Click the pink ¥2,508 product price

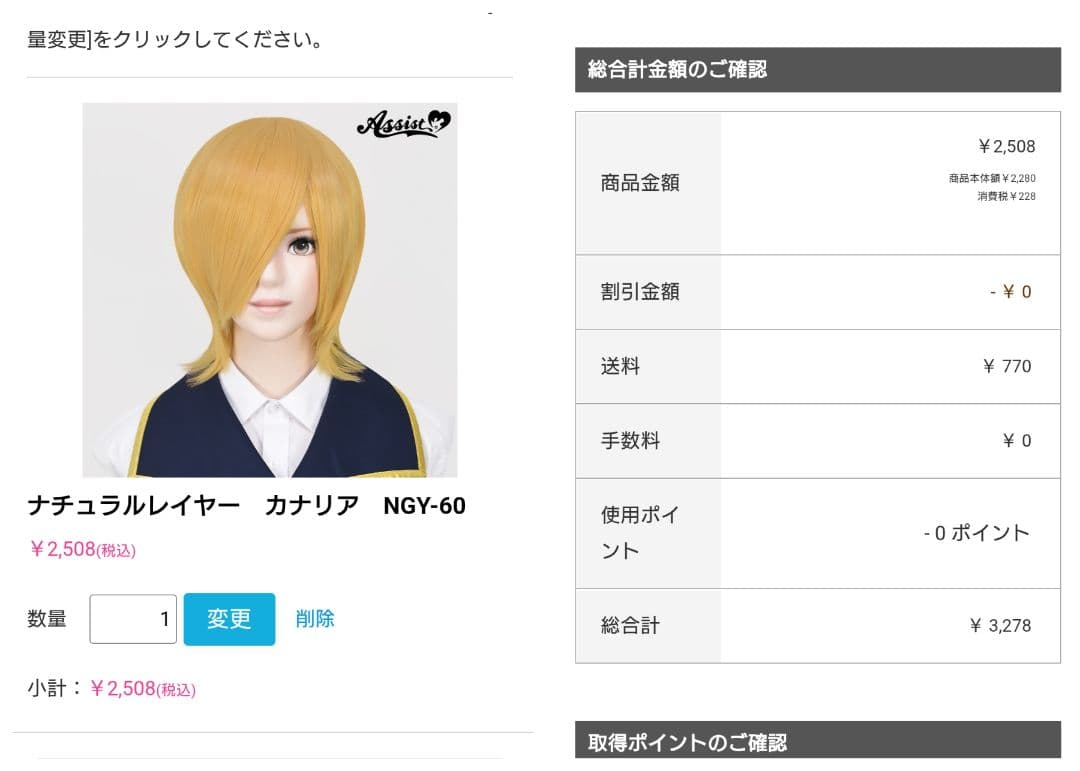tap(82, 549)
